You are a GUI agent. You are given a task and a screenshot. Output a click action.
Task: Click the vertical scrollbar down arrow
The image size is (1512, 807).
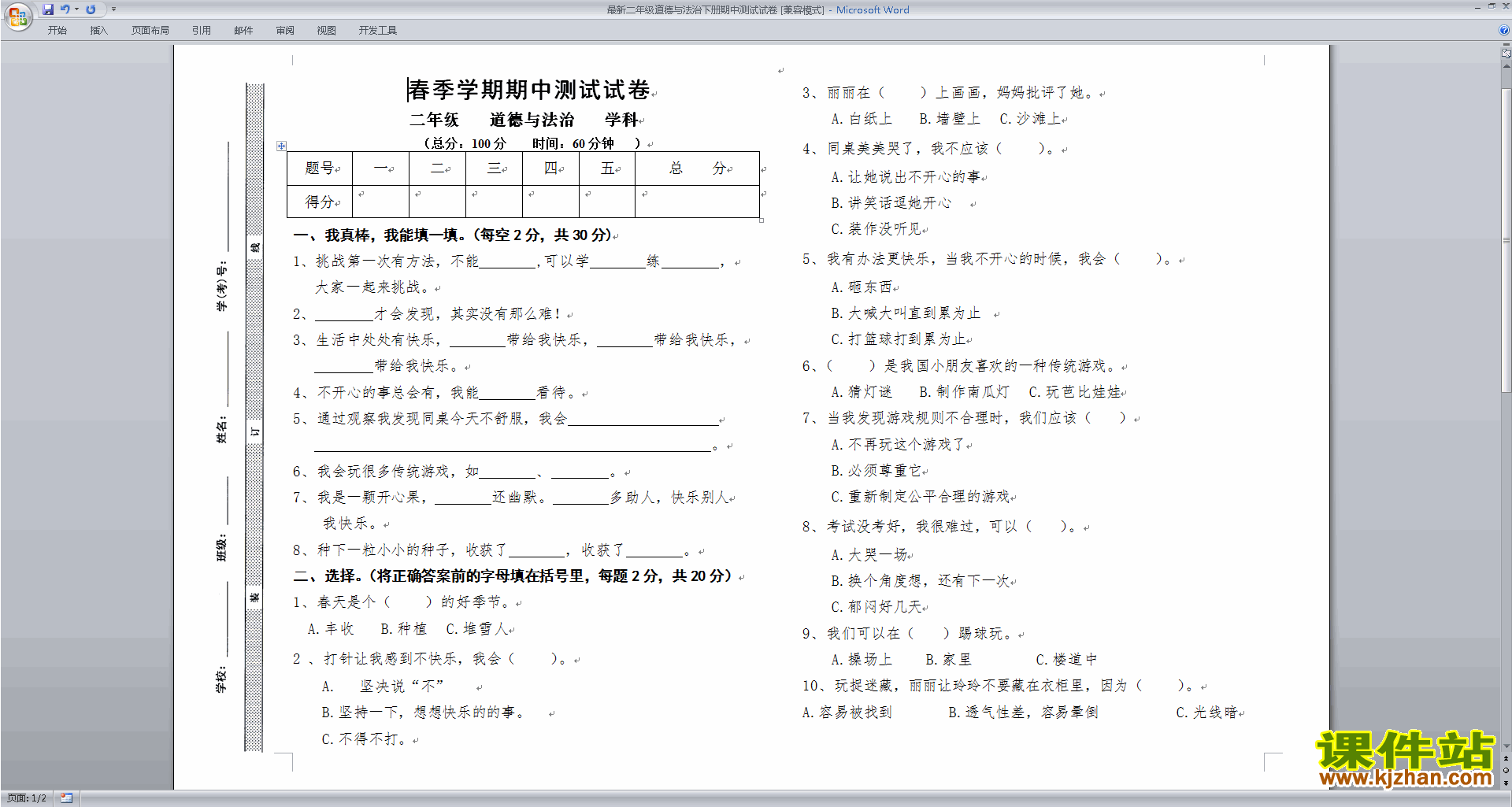pyautogui.click(x=1506, y=746)
